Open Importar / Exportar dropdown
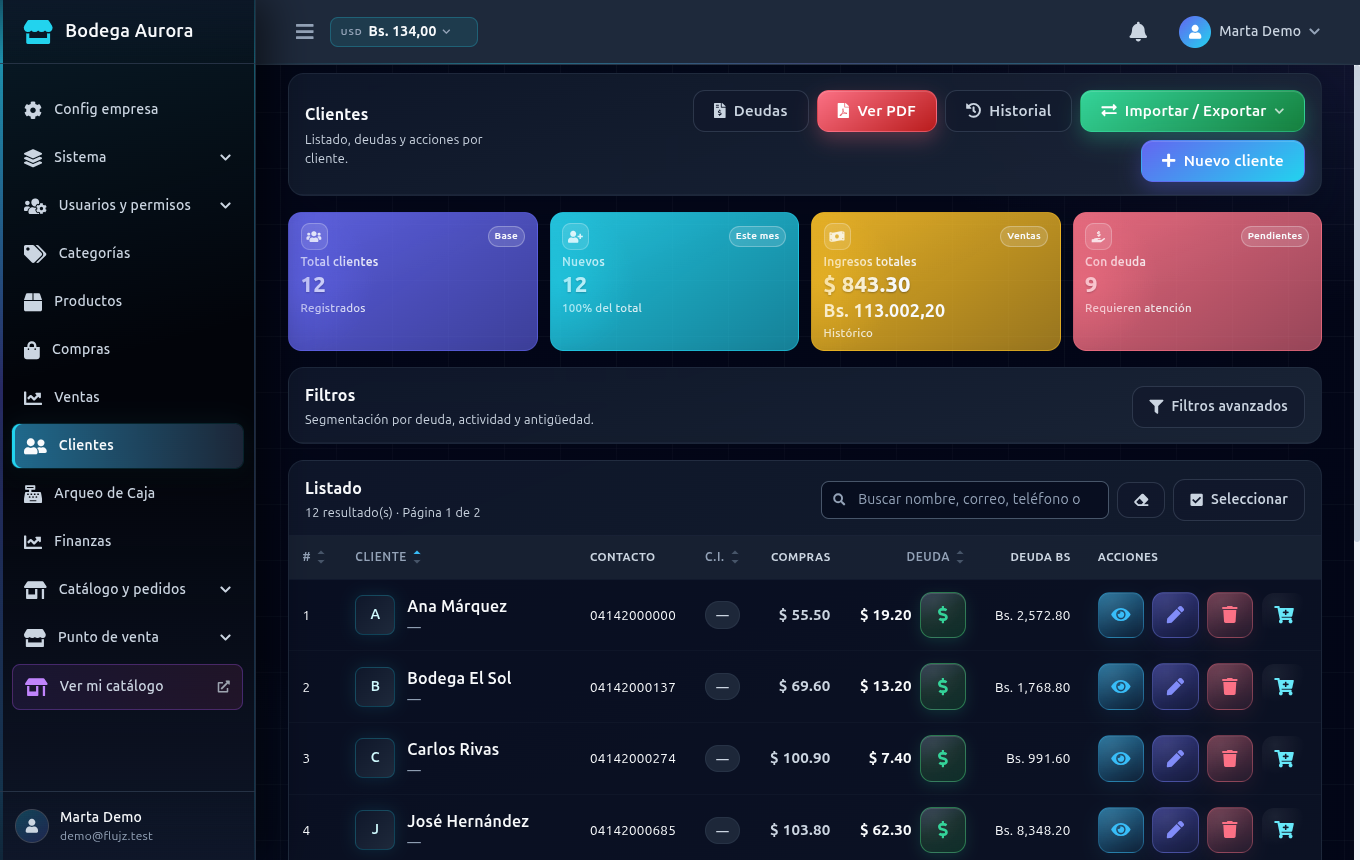 pyautogui.click(x=1192, y=111)
